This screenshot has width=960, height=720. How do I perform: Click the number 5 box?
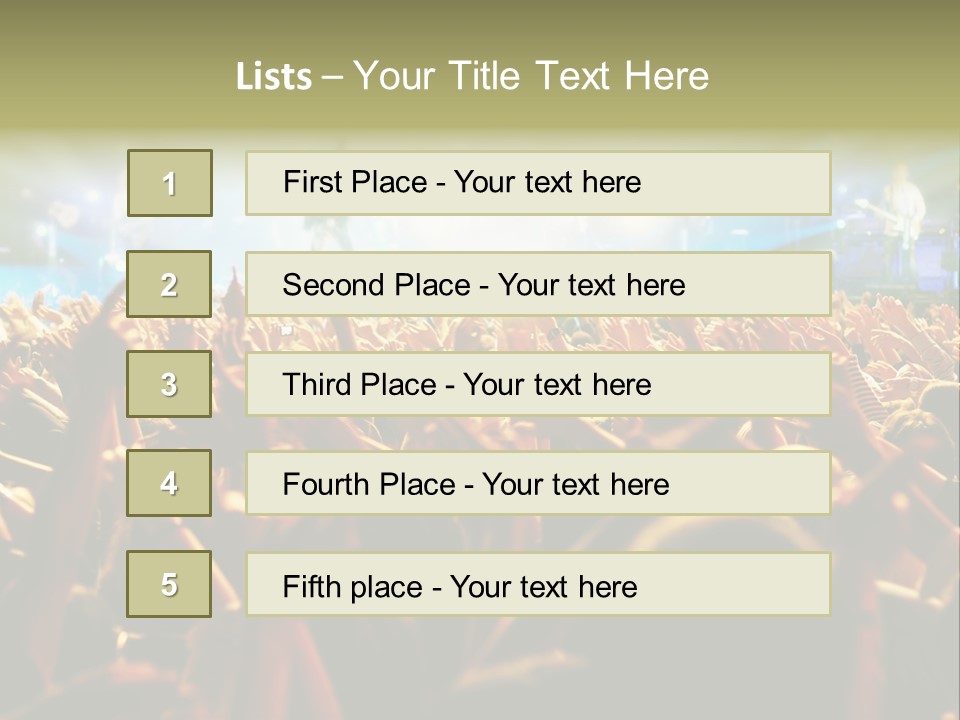(170, 584)
